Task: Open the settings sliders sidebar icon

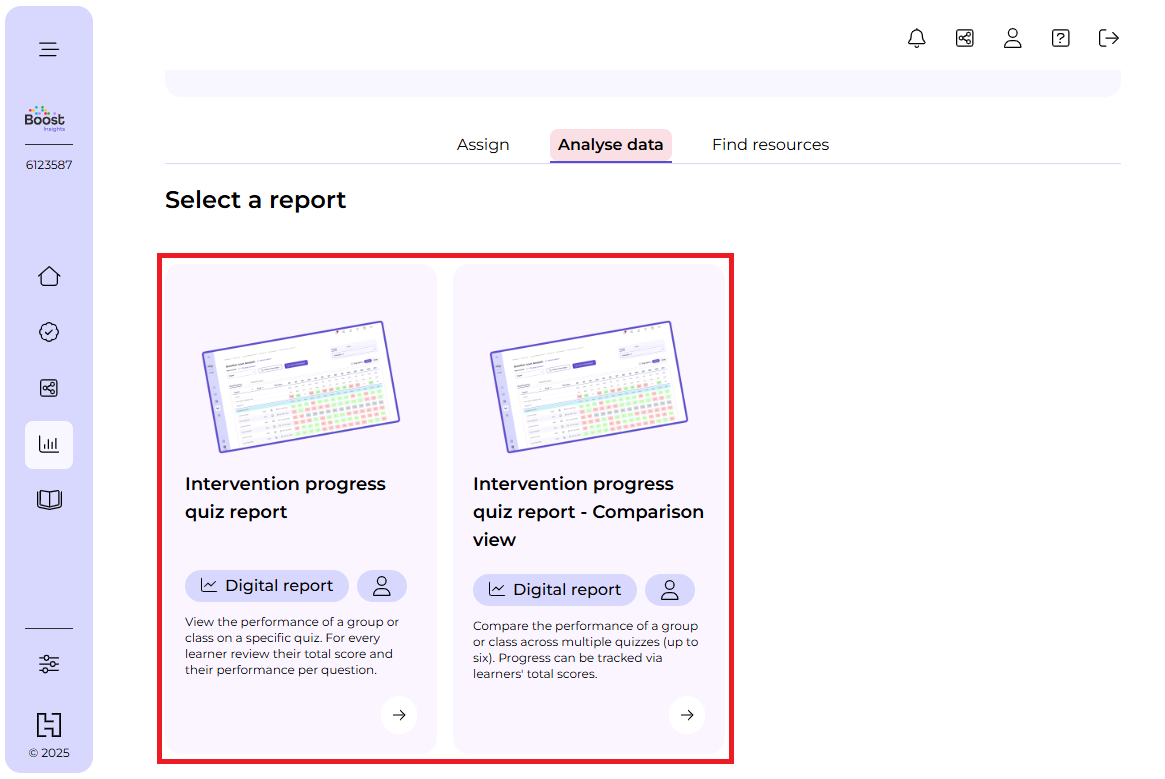Action: coord(49,664)
